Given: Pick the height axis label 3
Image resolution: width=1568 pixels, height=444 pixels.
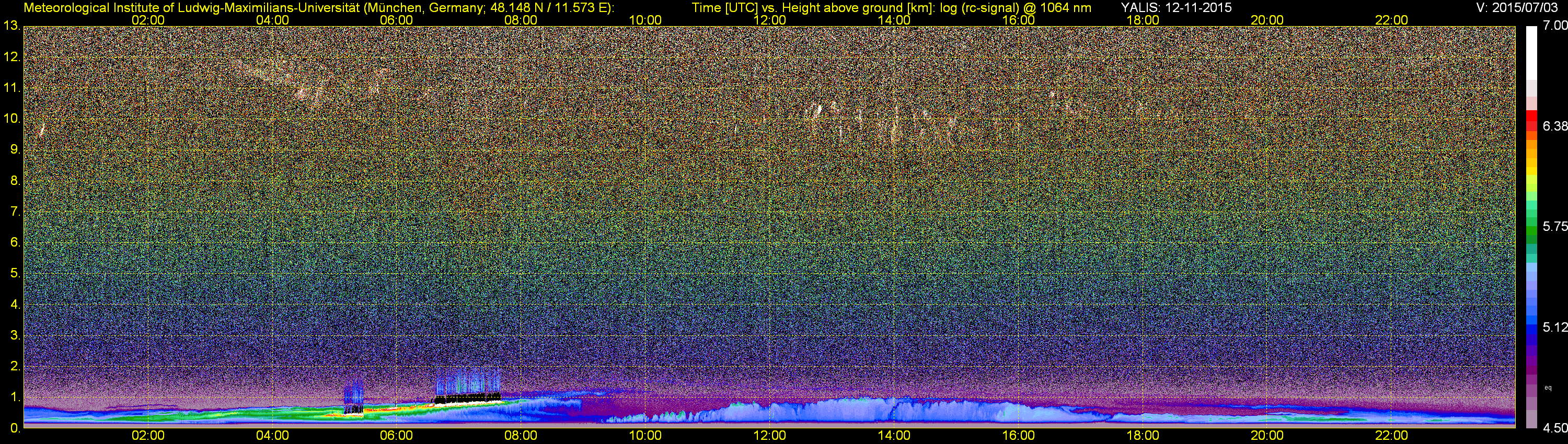Looking at the screenshot, I should tap(15, 335).
